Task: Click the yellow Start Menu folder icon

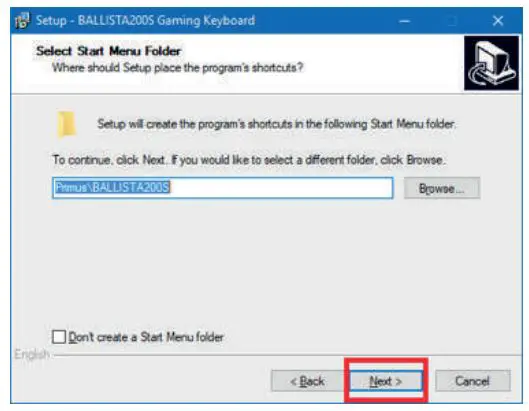Action: coord(66,124)
